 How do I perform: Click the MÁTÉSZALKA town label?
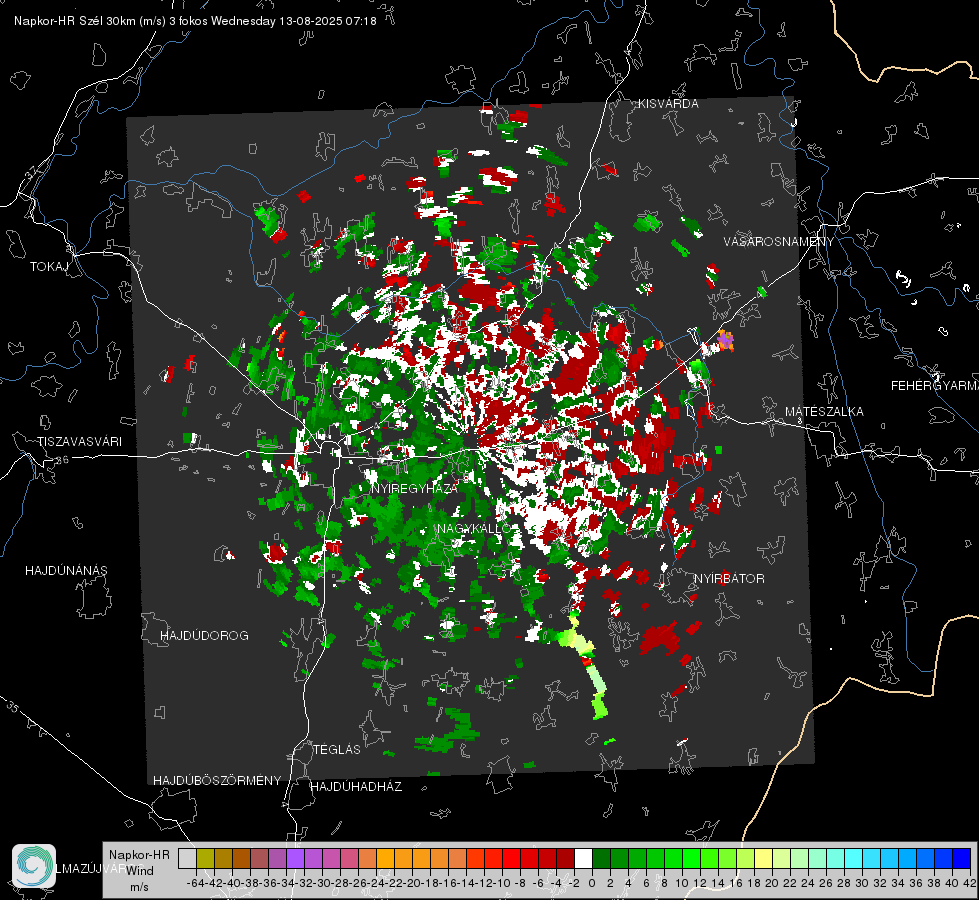824,412
